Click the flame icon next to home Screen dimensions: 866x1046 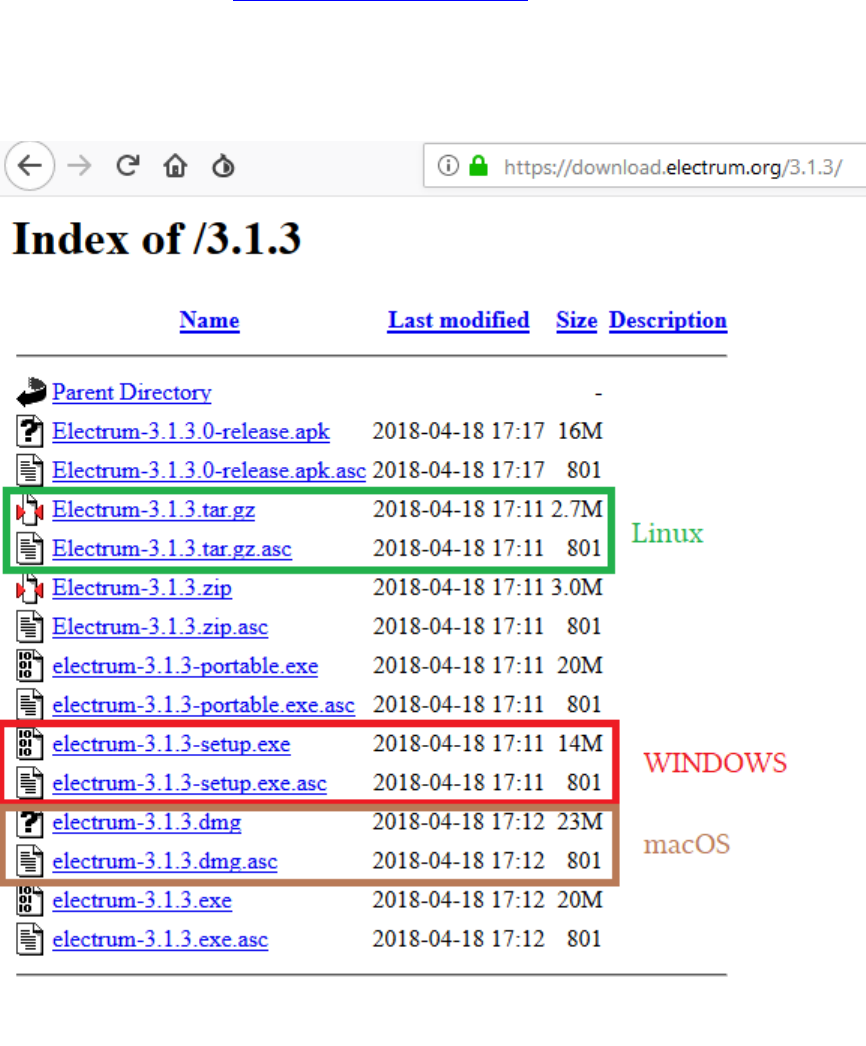[x=223, y=165]
